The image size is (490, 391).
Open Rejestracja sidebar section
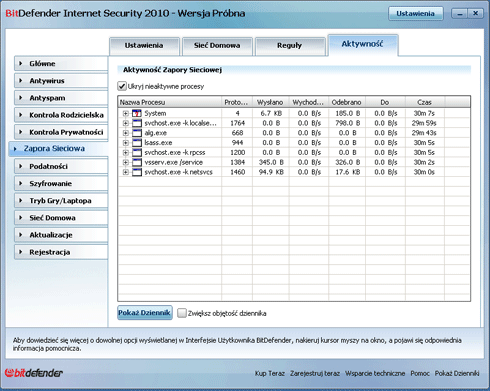click(61, 252)
